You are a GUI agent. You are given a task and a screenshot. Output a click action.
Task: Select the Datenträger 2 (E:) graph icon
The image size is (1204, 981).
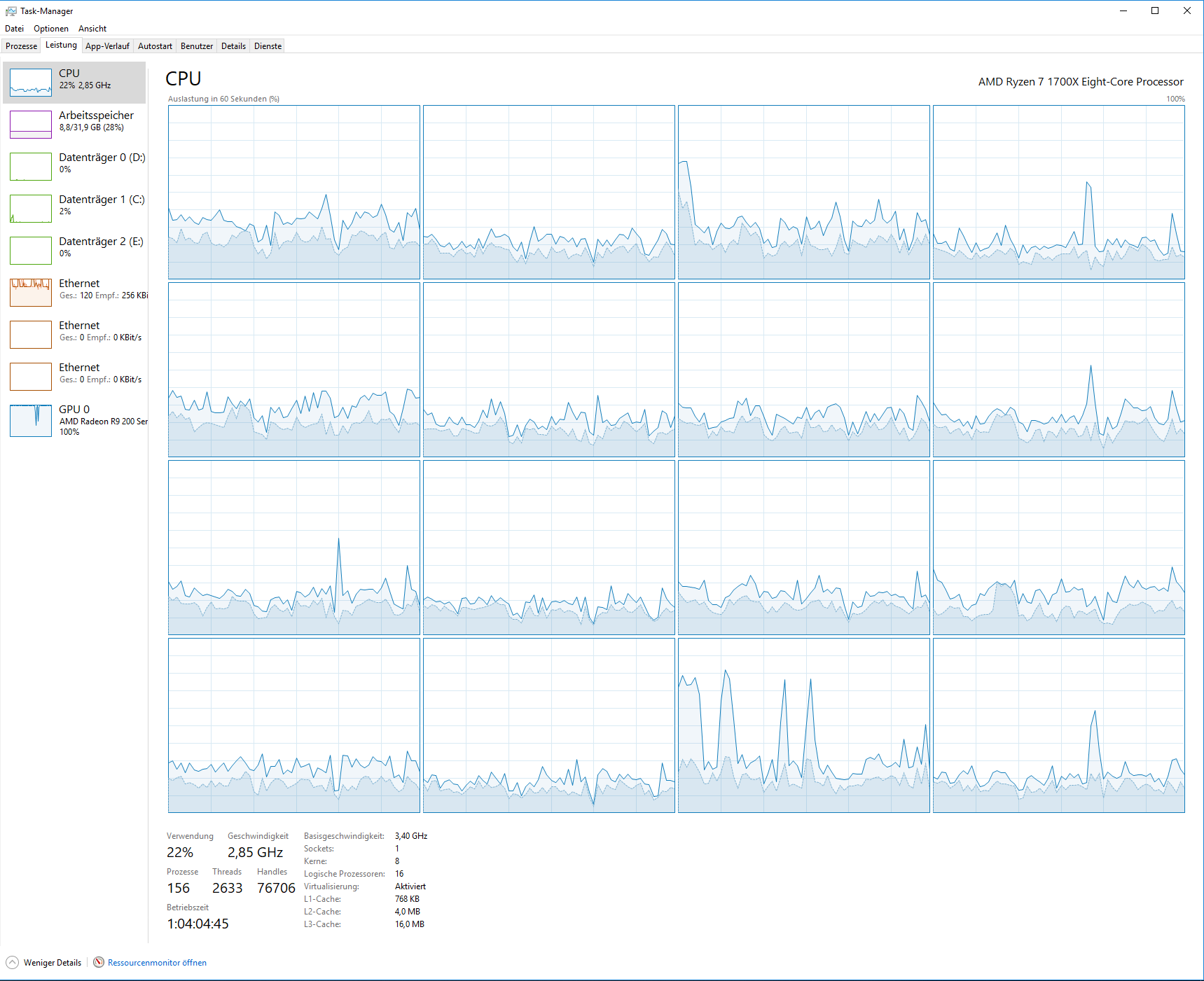[31, 251]
